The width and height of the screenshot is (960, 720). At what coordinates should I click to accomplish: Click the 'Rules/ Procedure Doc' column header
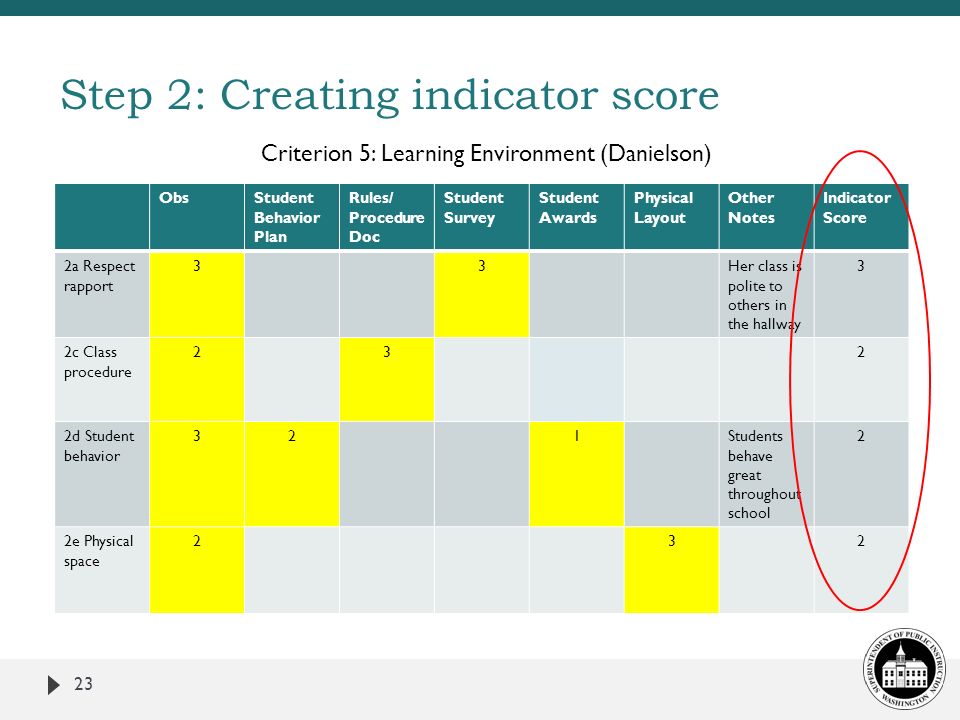pyautogui.click(x=386, y=217)
